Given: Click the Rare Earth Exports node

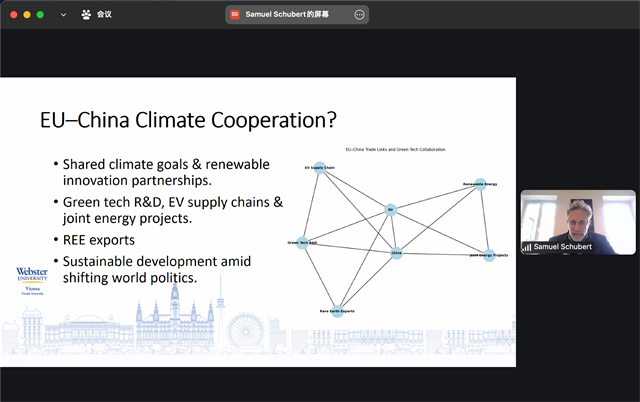Looking at the screenshot, I should (337, 311).
